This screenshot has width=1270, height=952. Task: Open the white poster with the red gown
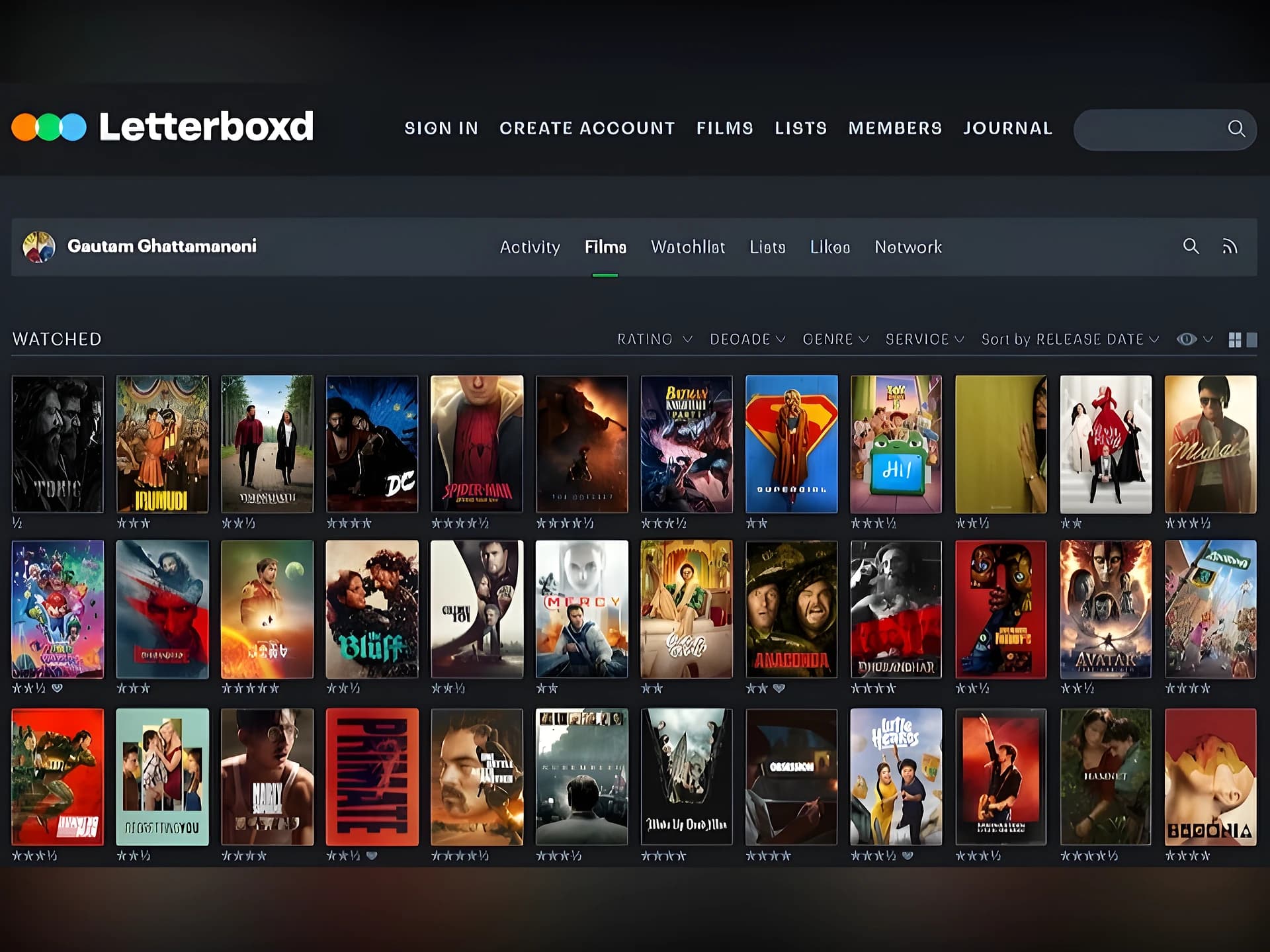pyautogui.click(x=1106, y=444)
